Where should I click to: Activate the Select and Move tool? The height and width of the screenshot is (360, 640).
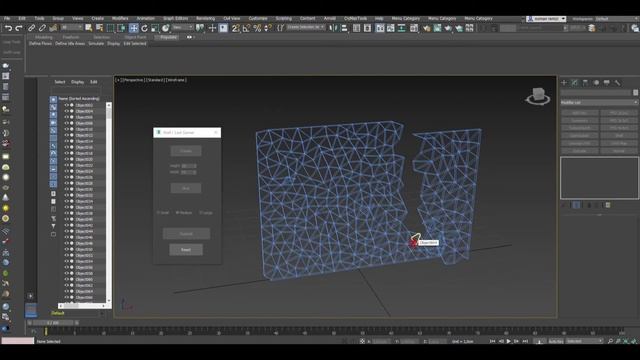point(133,28)
